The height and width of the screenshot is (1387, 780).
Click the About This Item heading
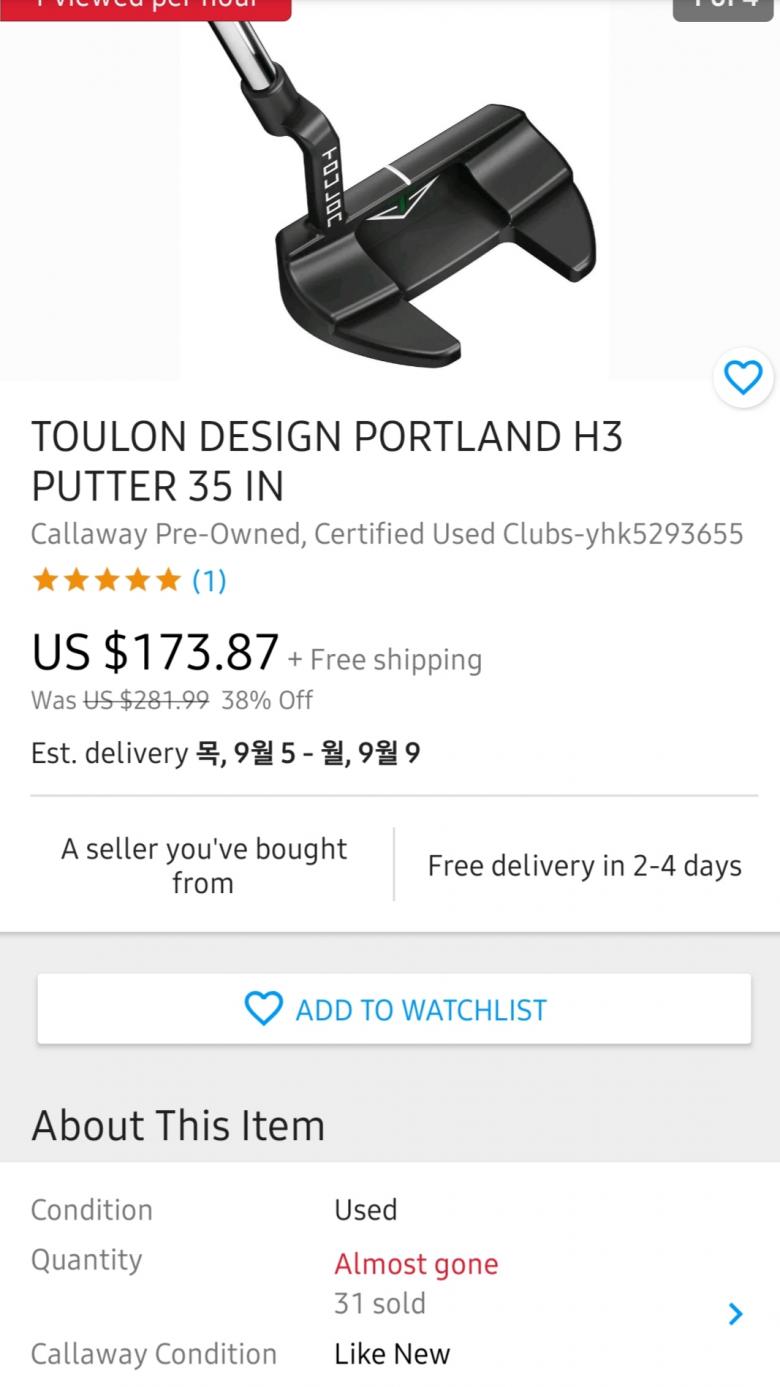(x=178, y=1126)
